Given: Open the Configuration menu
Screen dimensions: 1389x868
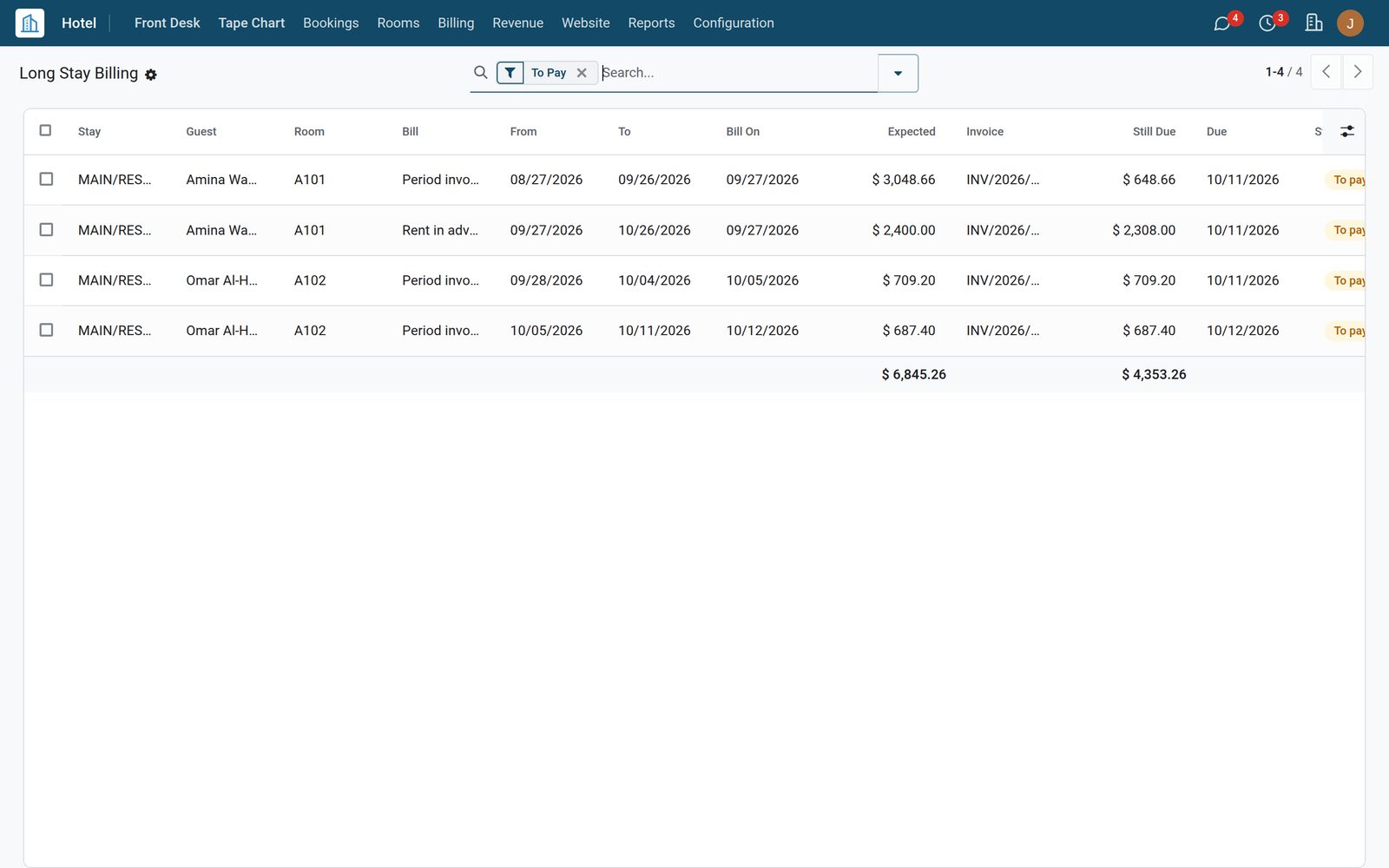Looking at the screenshot, I should 734,23.
